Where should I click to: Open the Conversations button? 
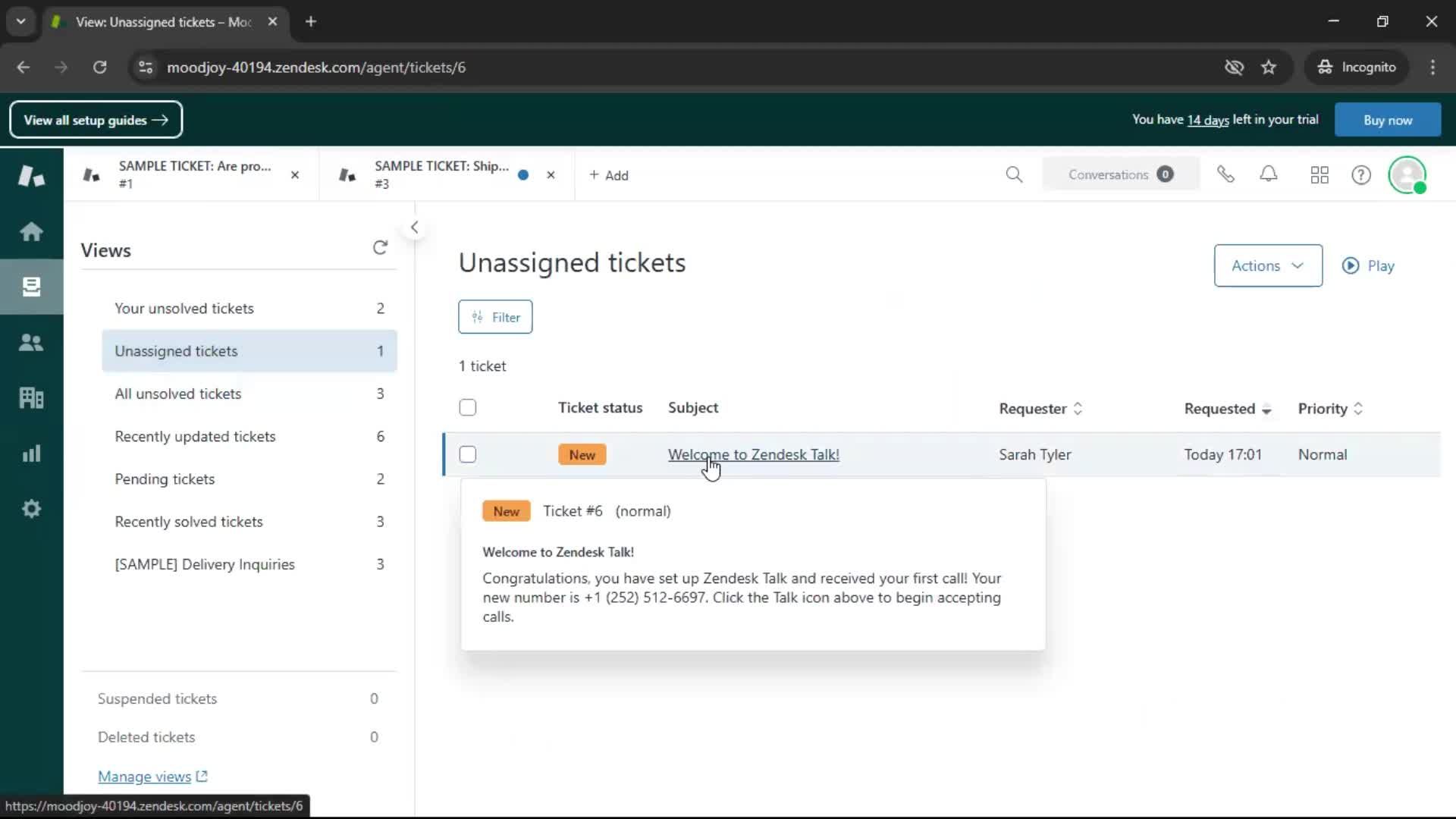[x=1121, y=175]
